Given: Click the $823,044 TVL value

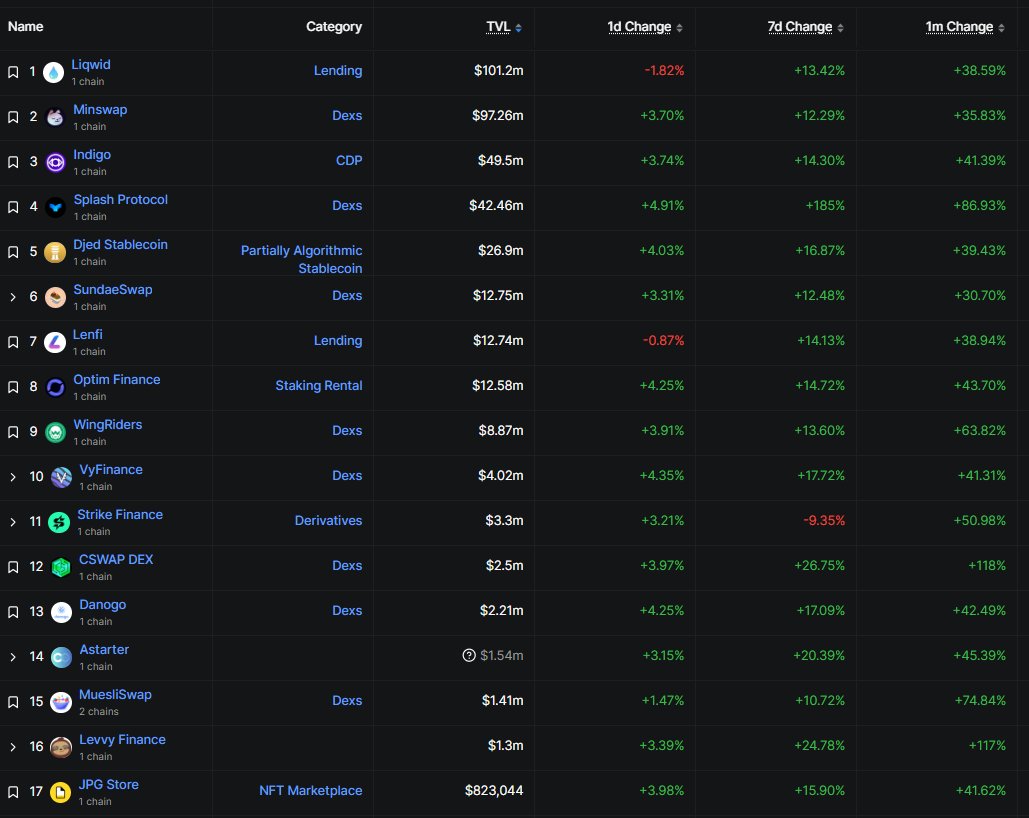Looking at the screenshot, I should 494,790.
